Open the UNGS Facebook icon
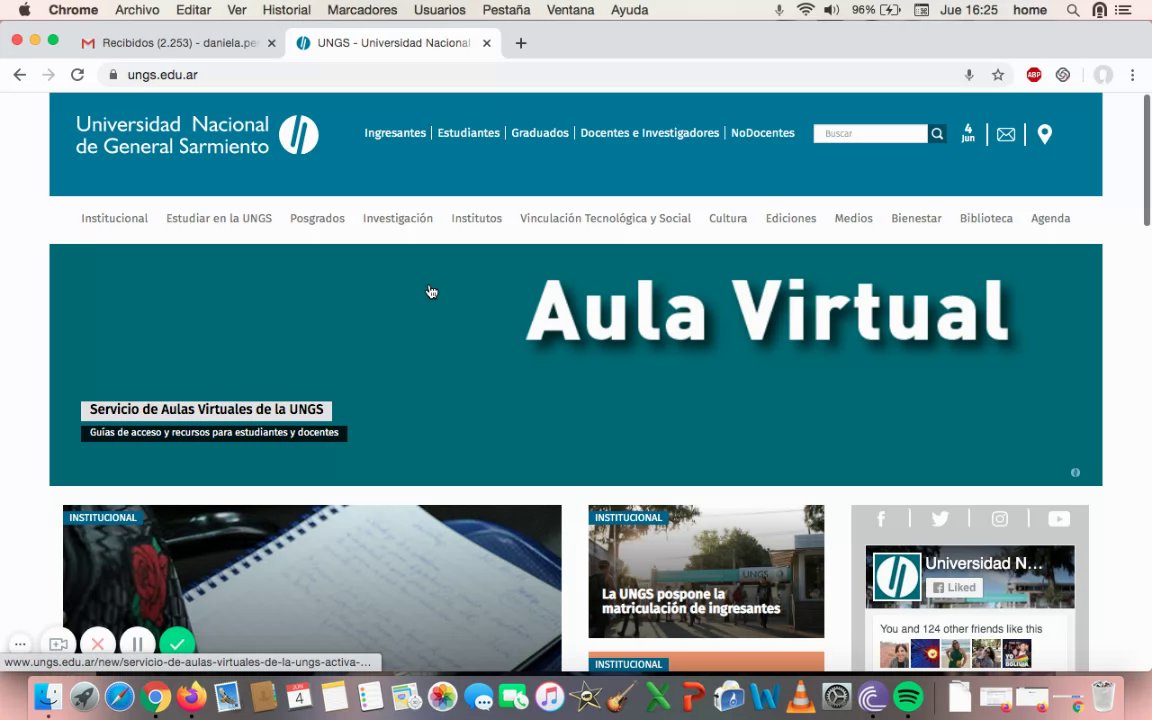1152x720 pixels. tap(881, 519)
